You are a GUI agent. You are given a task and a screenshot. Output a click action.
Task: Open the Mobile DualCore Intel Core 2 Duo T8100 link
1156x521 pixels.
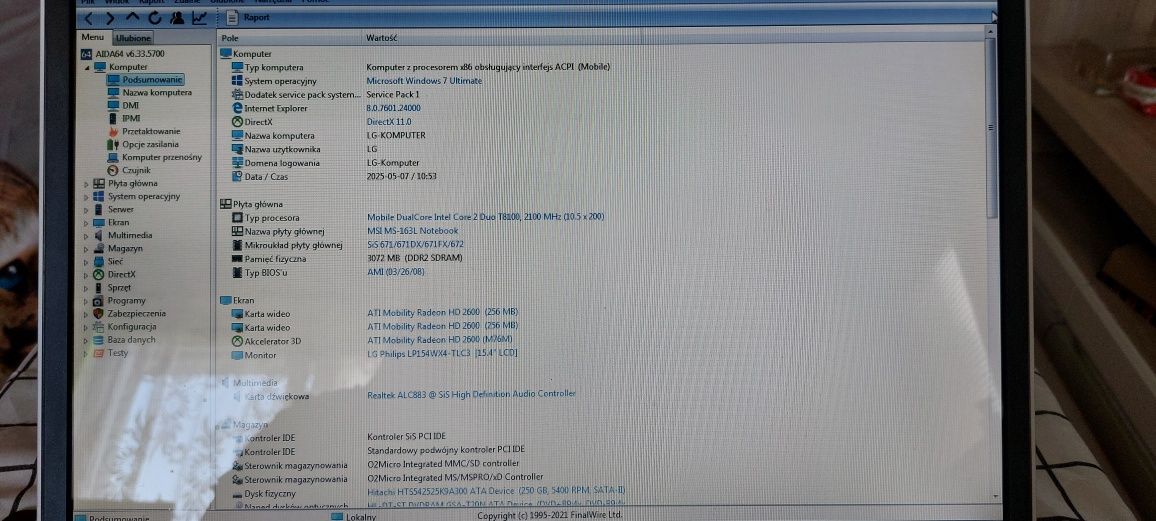[x=485, y=217]
